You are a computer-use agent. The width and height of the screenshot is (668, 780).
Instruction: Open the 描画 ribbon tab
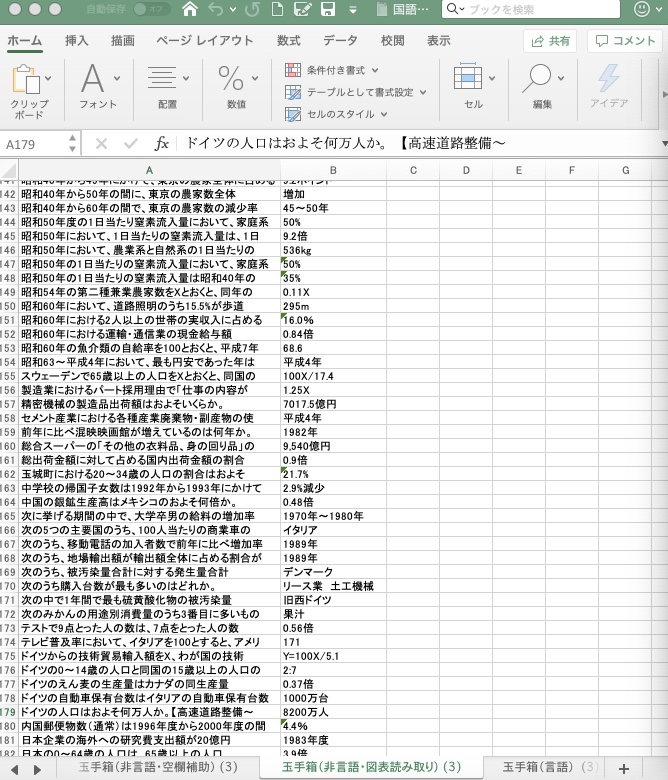[x=122, y=40]
